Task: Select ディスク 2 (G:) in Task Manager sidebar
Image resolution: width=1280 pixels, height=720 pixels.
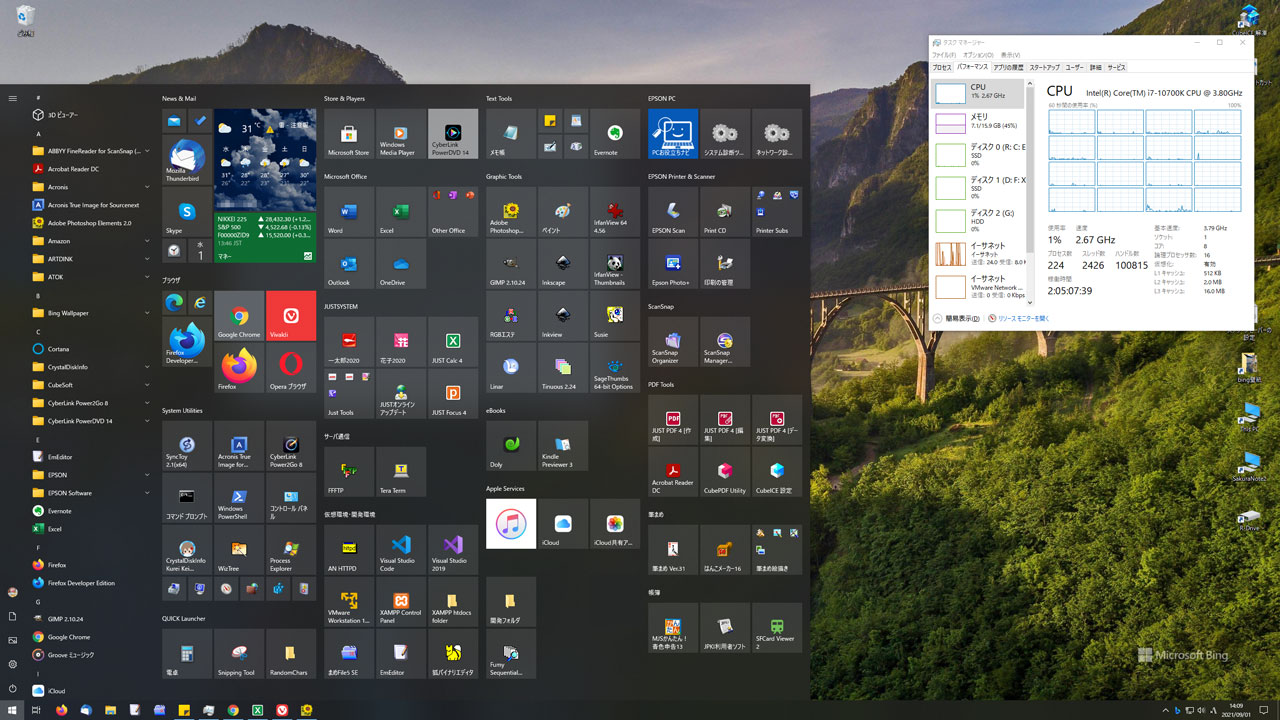Action: click(x=978, y=221)
